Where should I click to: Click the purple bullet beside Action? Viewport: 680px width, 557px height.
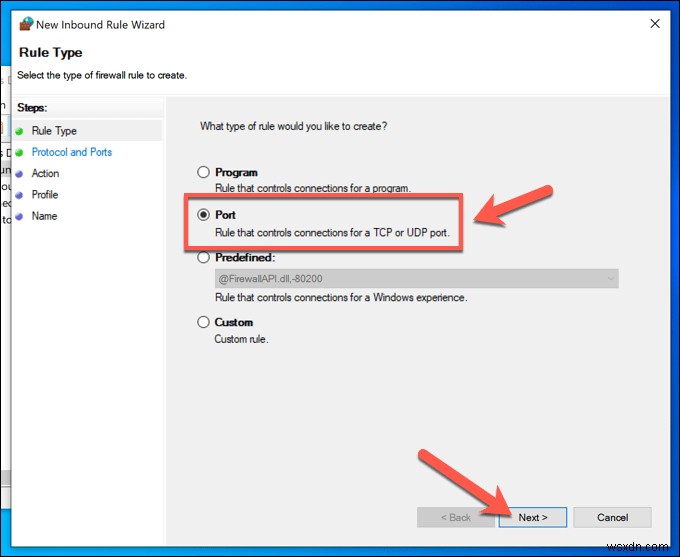pyautogui.click(x=19, y=174)
